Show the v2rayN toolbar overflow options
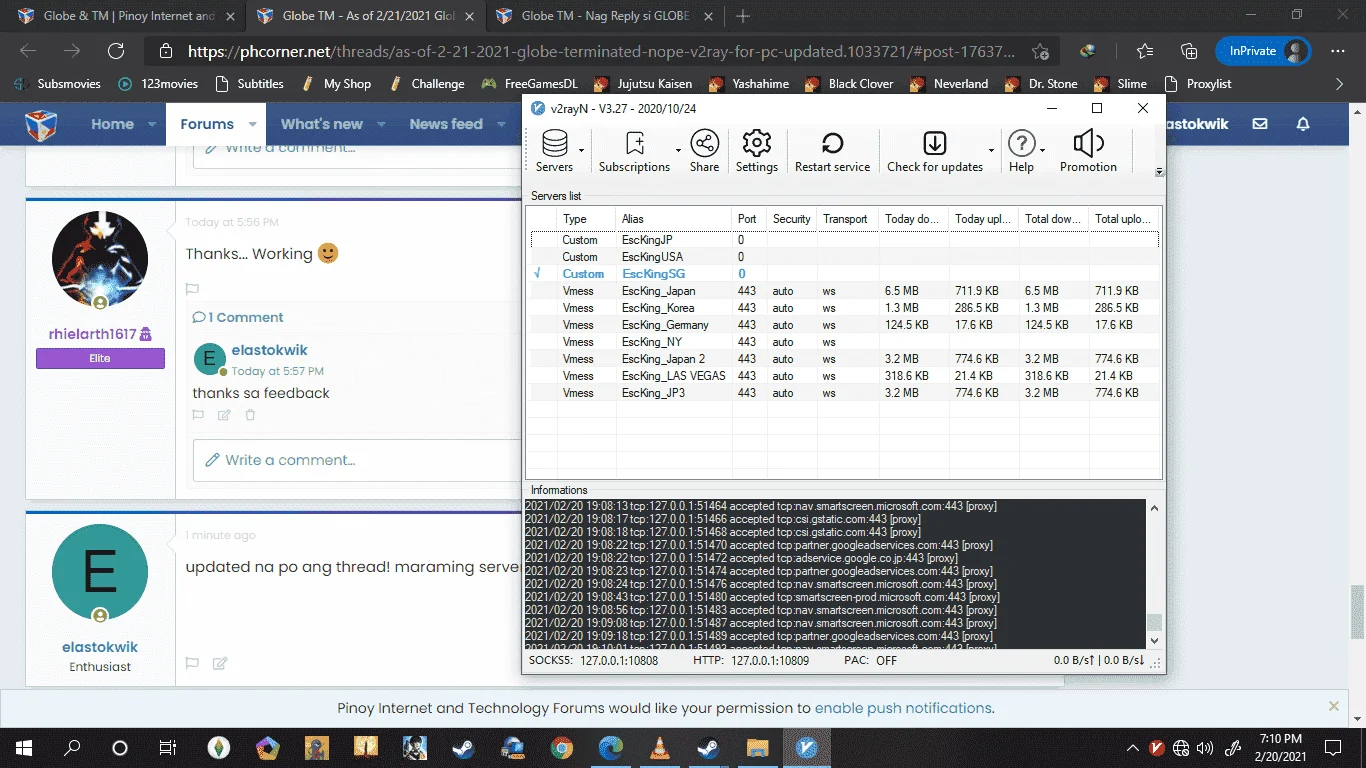The width and height of the screenshot is (1366, 768). [x=1160, y=171]
